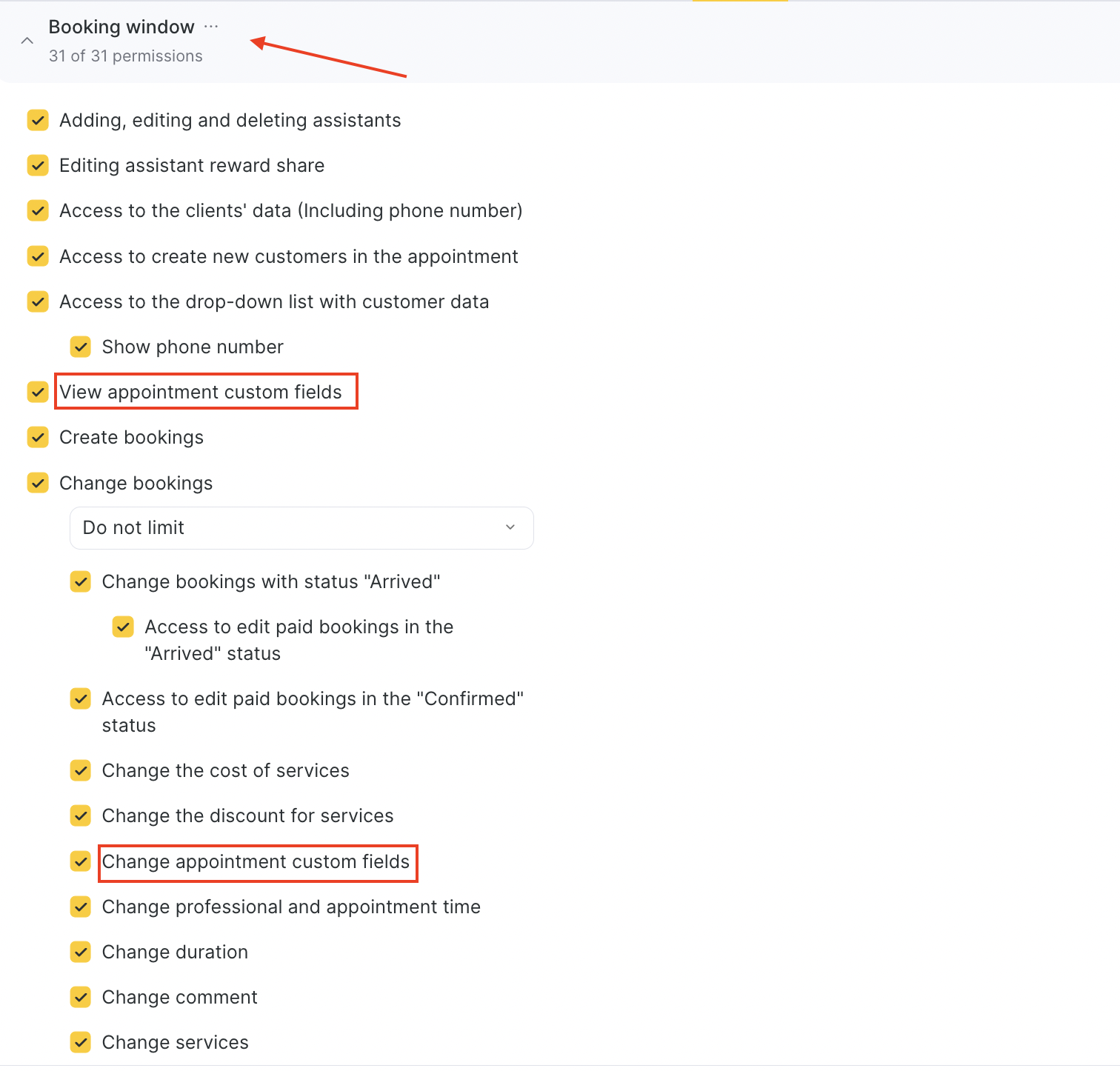Click the Booking window section title
Screen dimensions: 1120x1071
click(121, 27)
